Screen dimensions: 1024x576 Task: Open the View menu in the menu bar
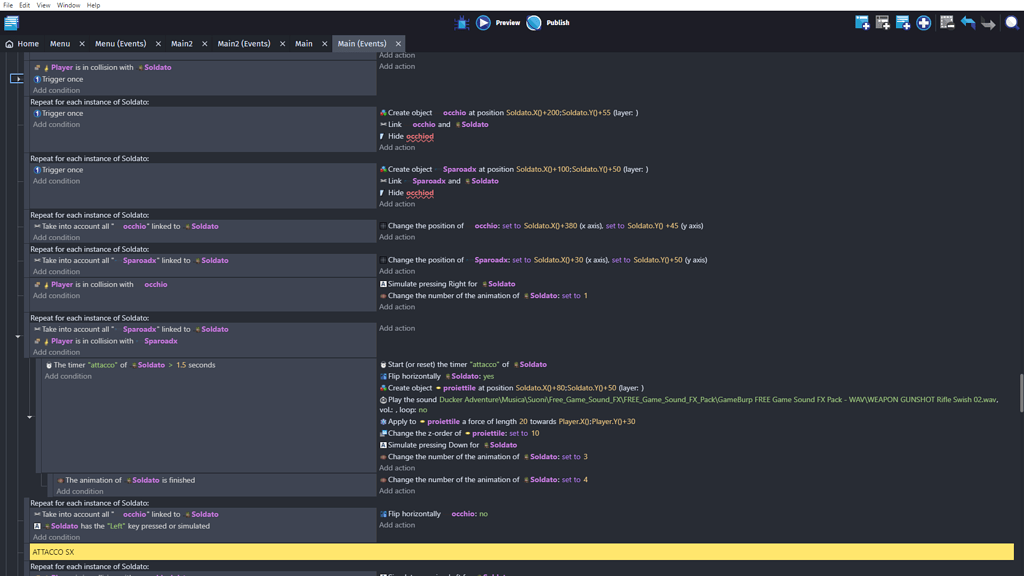click(42, 5)
